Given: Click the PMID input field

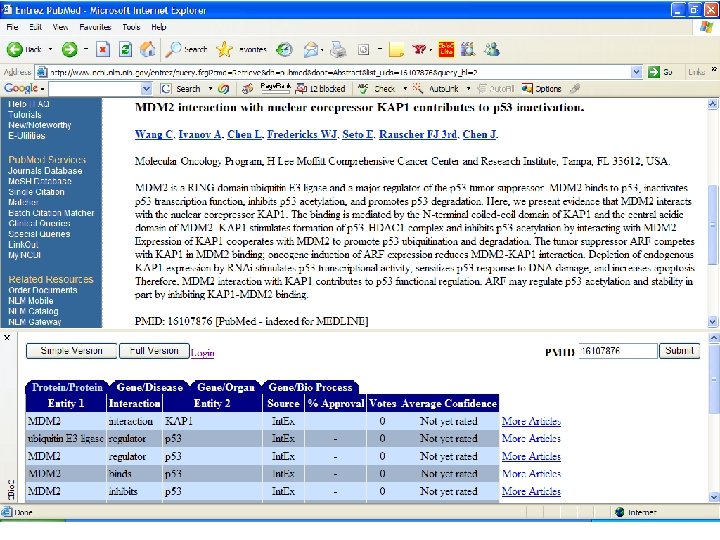Looking at the screenshot, I should 618,351.
